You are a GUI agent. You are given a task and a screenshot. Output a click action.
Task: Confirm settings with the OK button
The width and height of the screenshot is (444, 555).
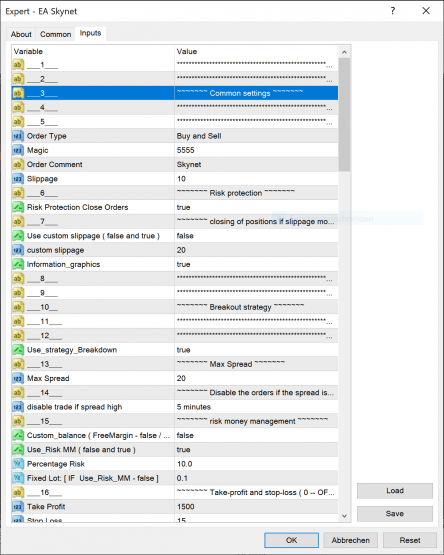pyautogui.click(x=291, y=540)
